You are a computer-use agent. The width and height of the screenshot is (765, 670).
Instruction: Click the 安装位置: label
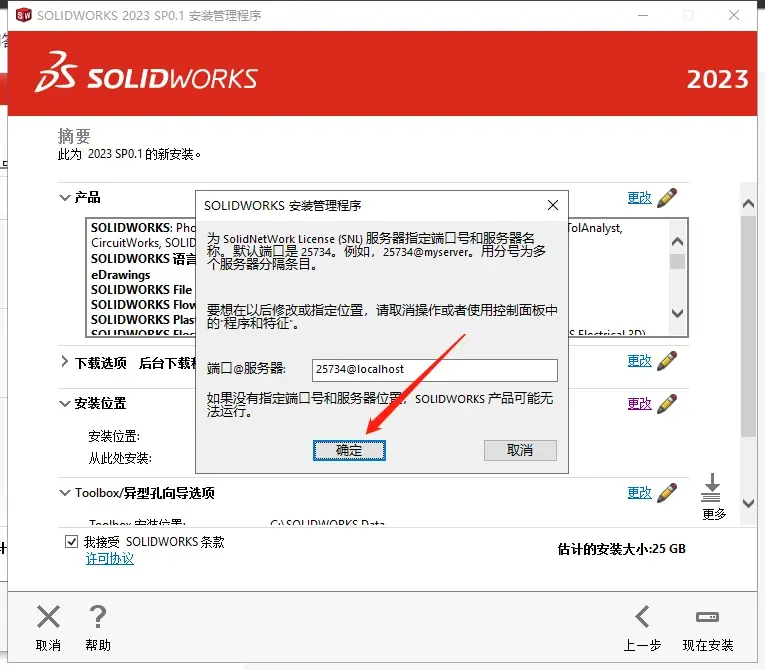(x=114, y=436)
